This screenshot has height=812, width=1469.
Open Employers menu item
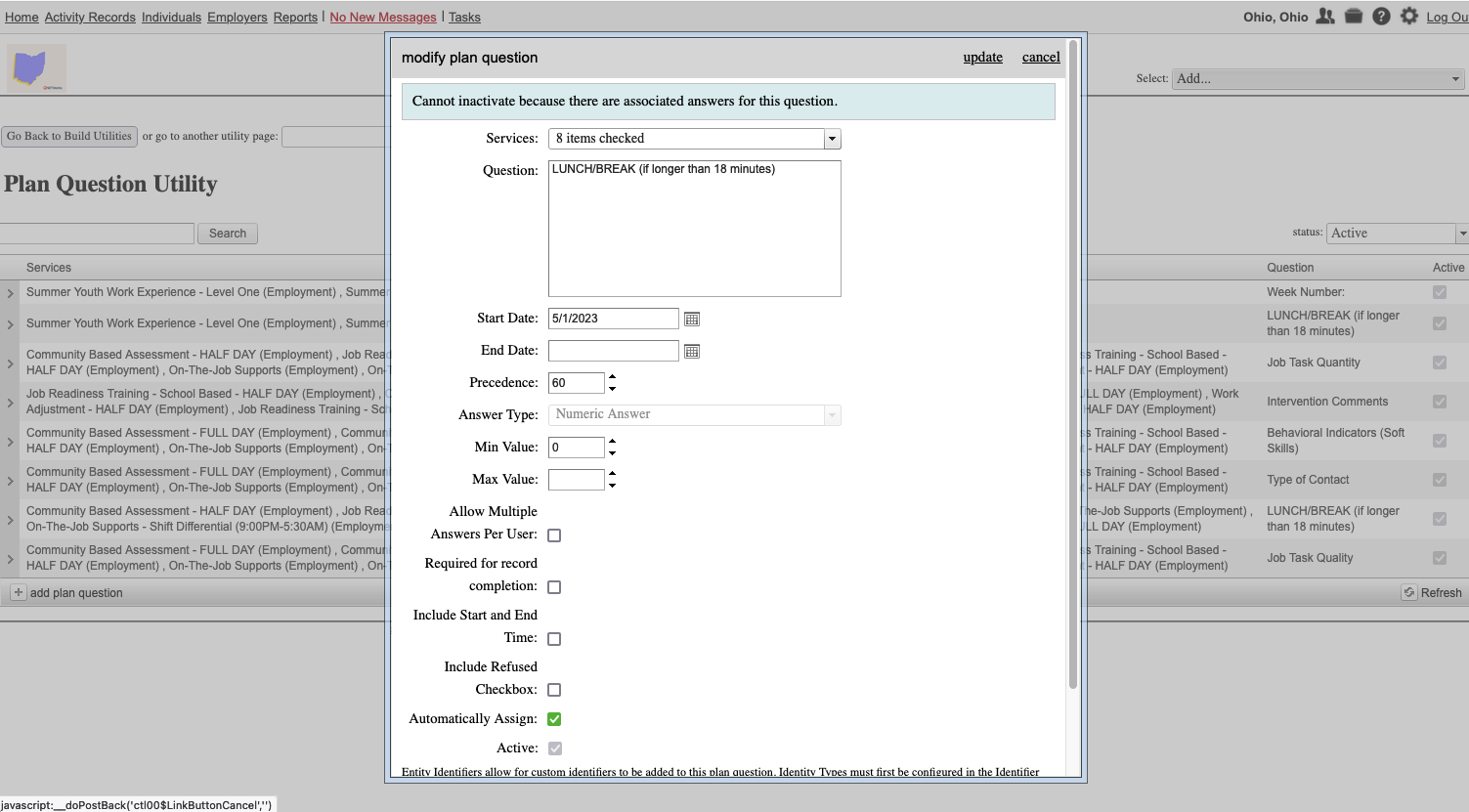237,17
